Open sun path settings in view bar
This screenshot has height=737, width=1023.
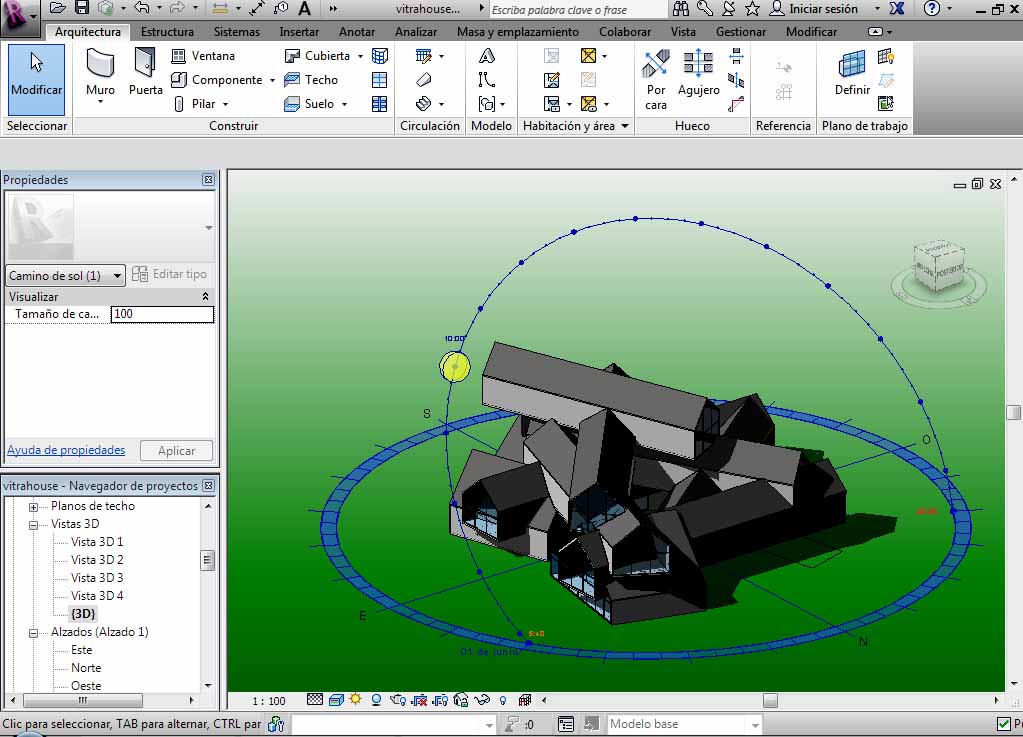pos(355,700)
